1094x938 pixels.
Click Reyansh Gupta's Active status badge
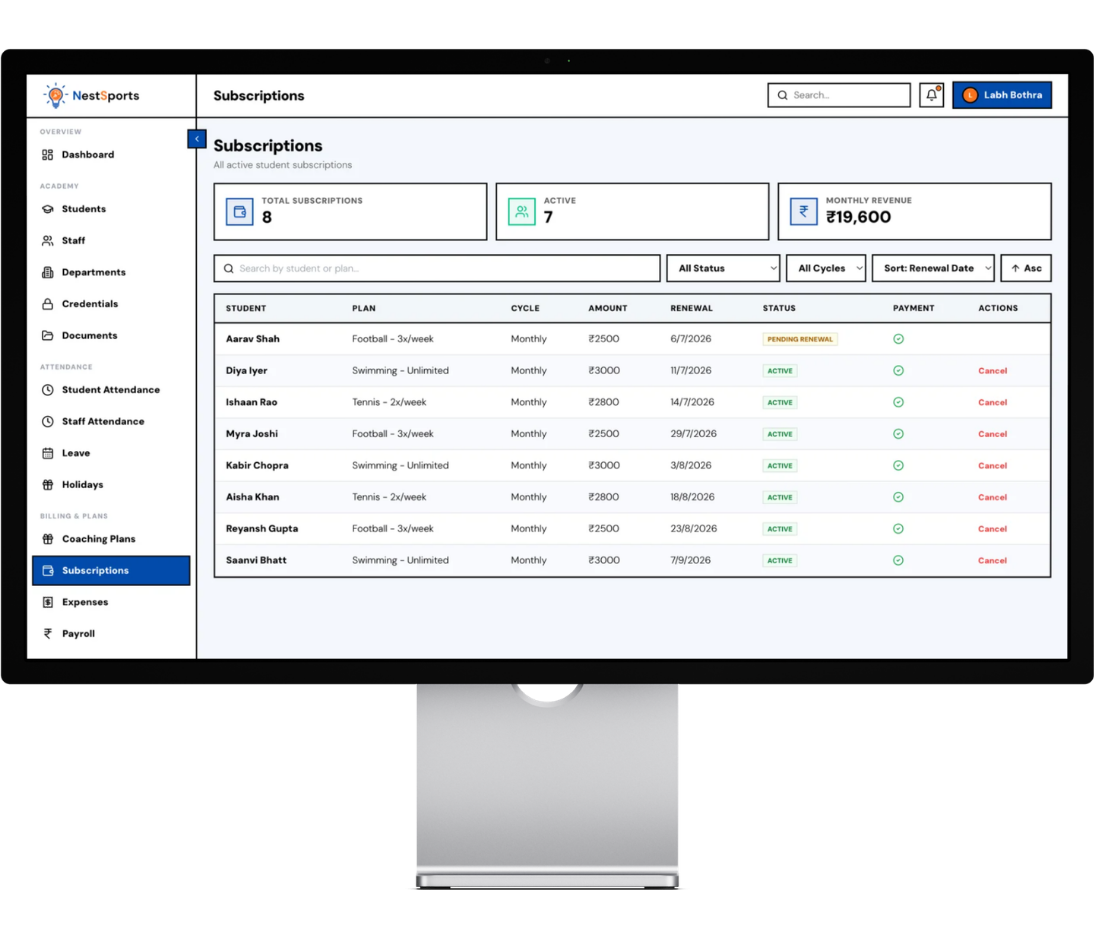[780, 529]
